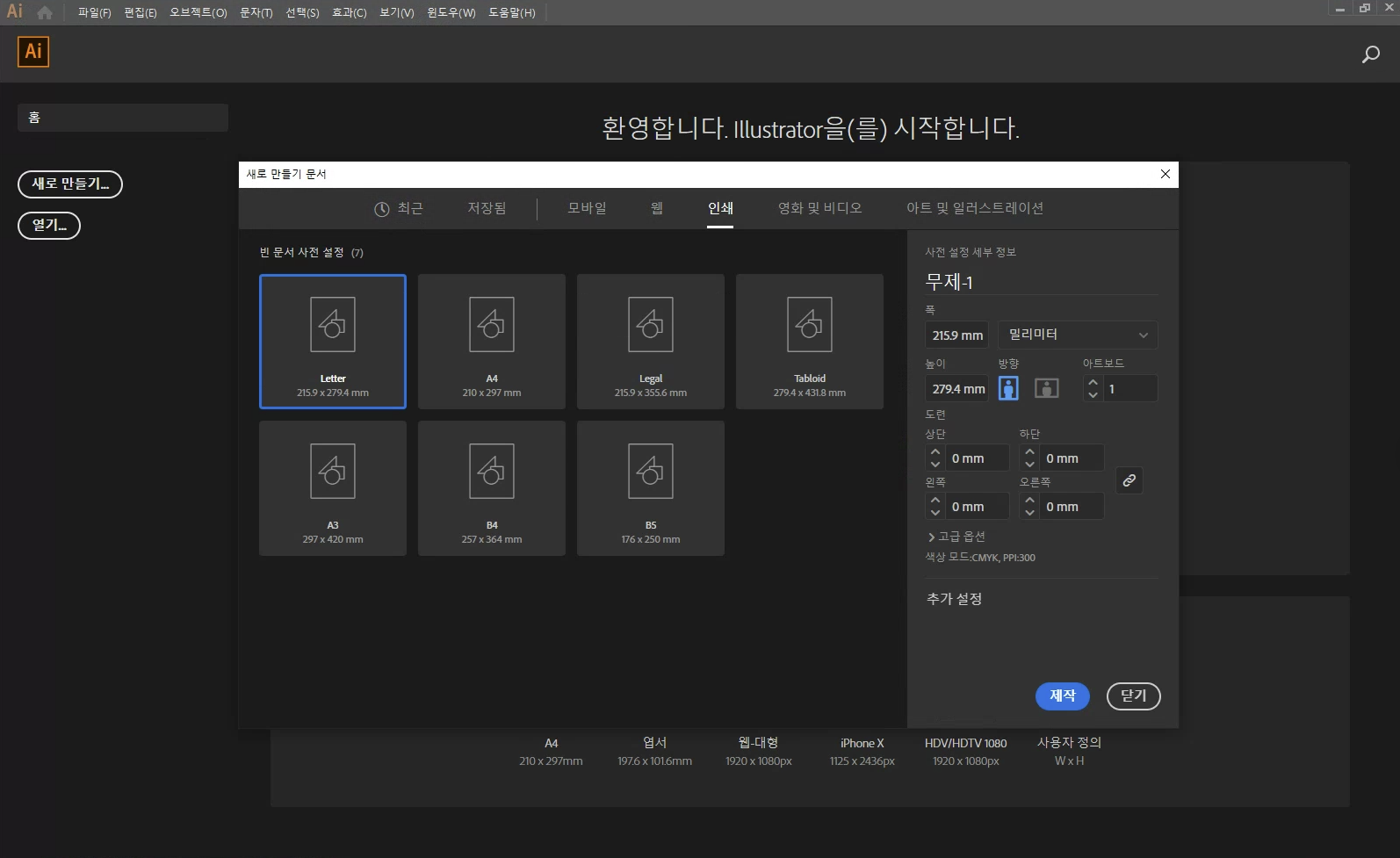The width and height of the screenshot is (1400, 858).
Task: Open 편집(E) menu
Action: 141,12
